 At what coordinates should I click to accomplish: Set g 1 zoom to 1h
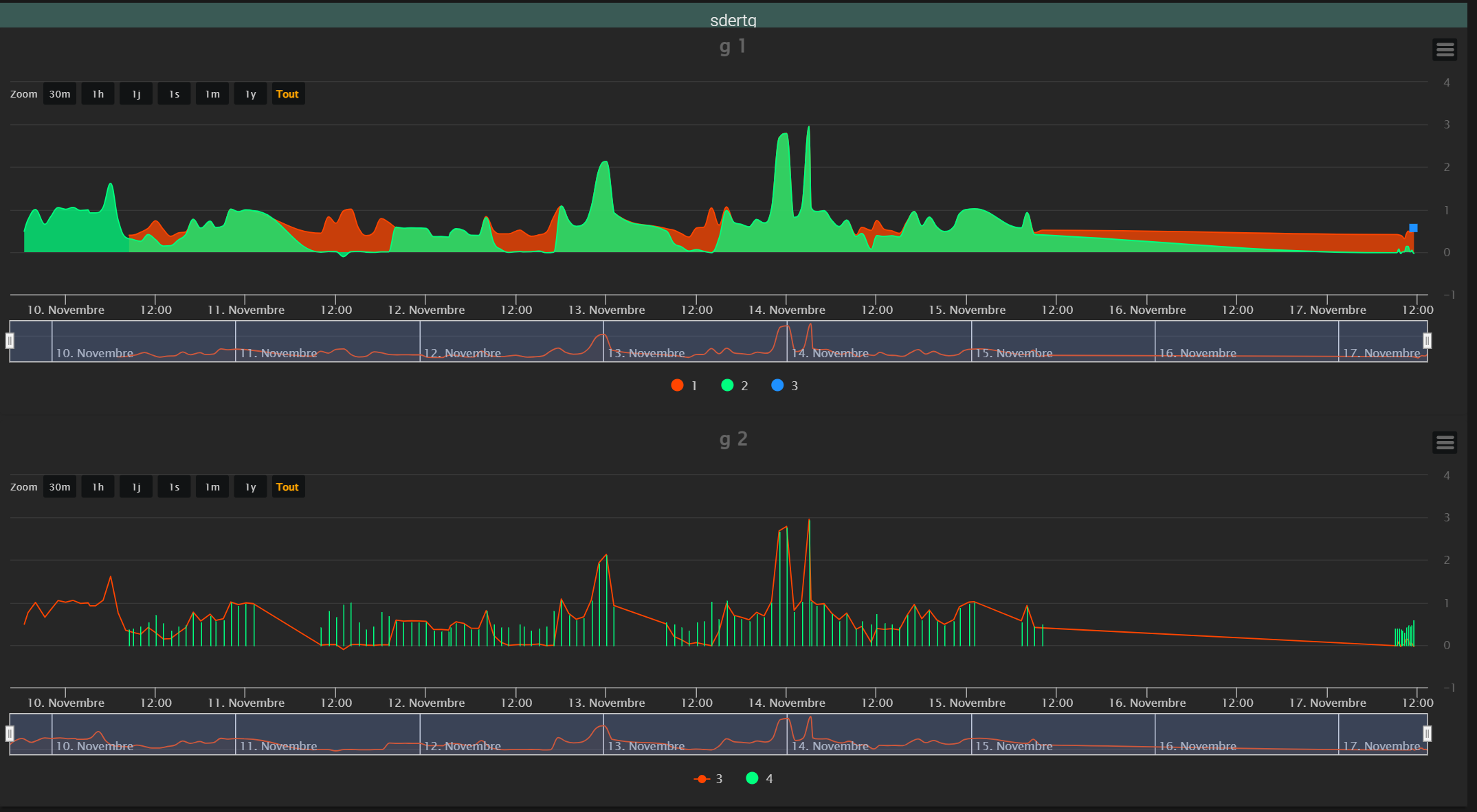click(x=98, y=94)
